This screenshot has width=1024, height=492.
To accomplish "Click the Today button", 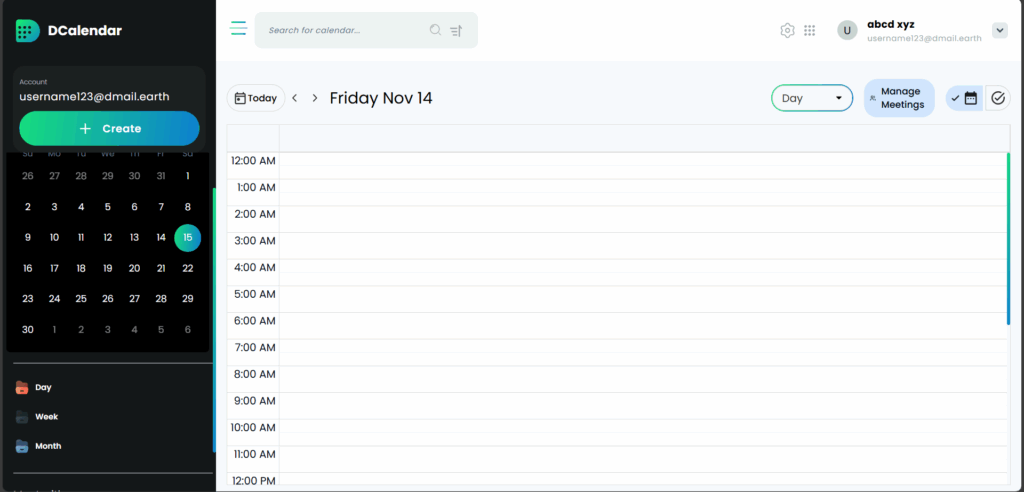I will coord(255,98).
